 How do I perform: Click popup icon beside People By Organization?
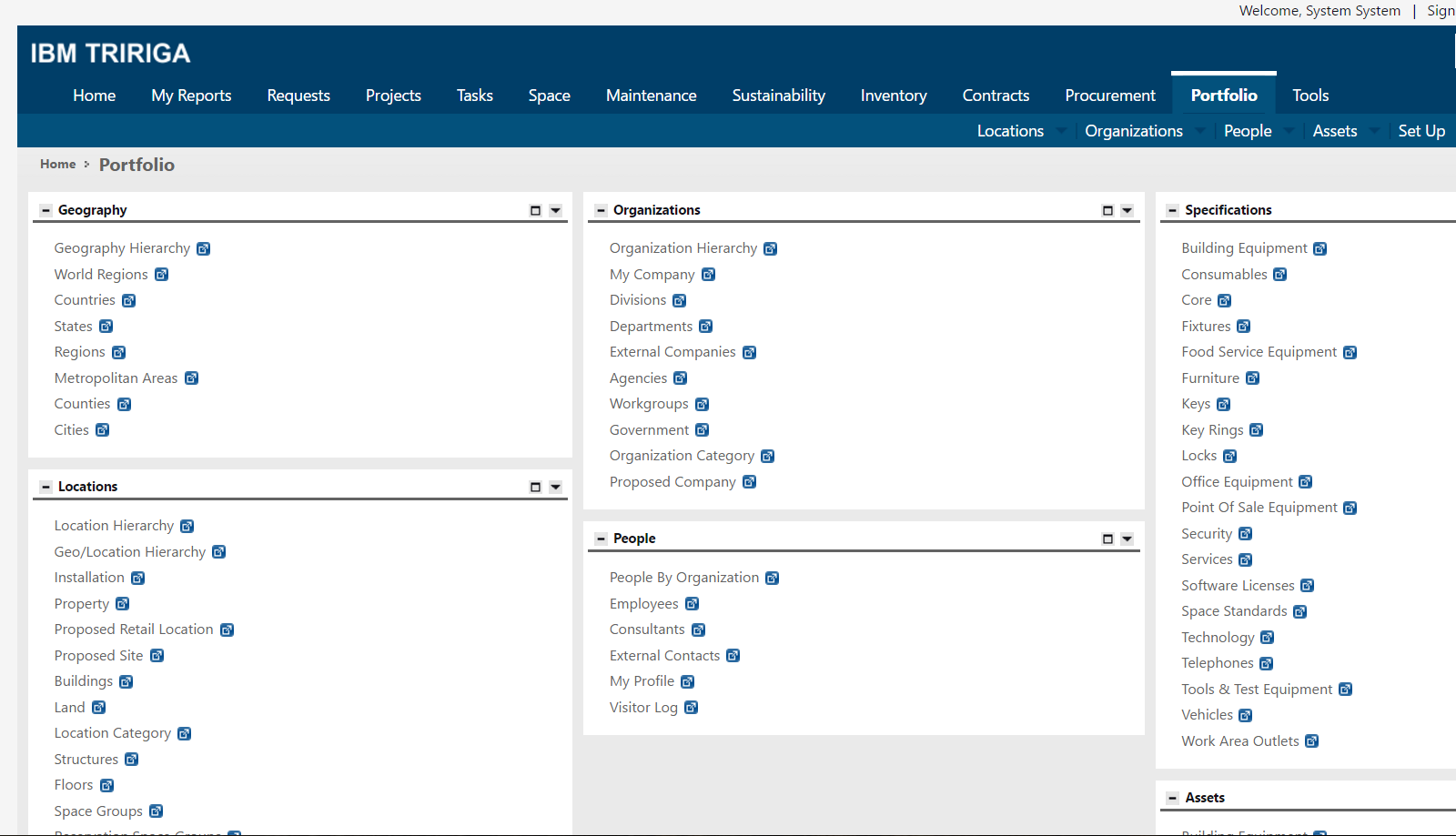[772, 578]
